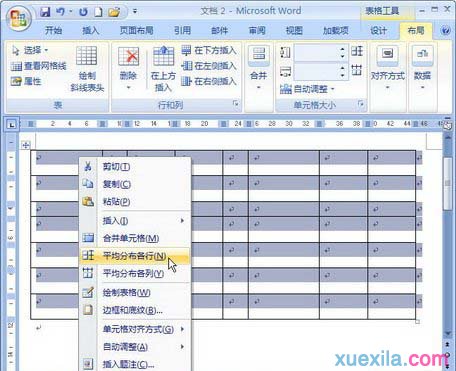Select the table tools 布局 tab
Screen dimensions: 456x371
point(416,31)
